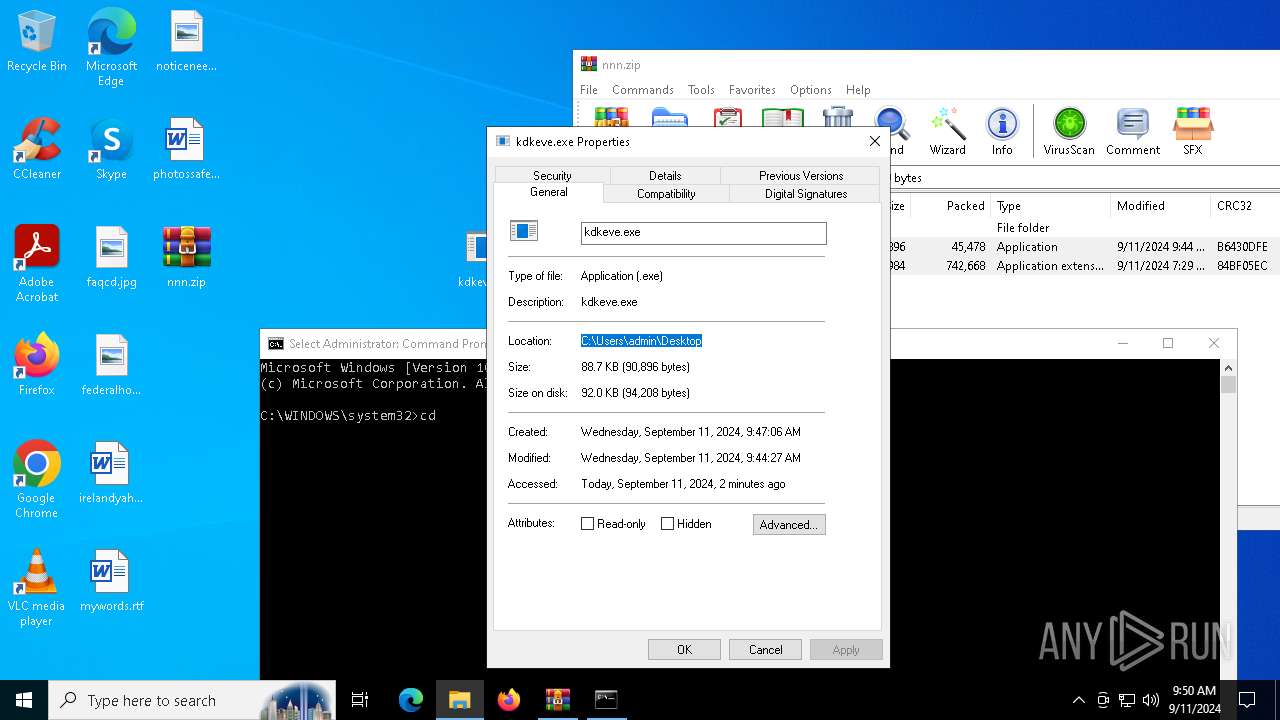Select the noticenee image file on desktop

pos(186,41)
